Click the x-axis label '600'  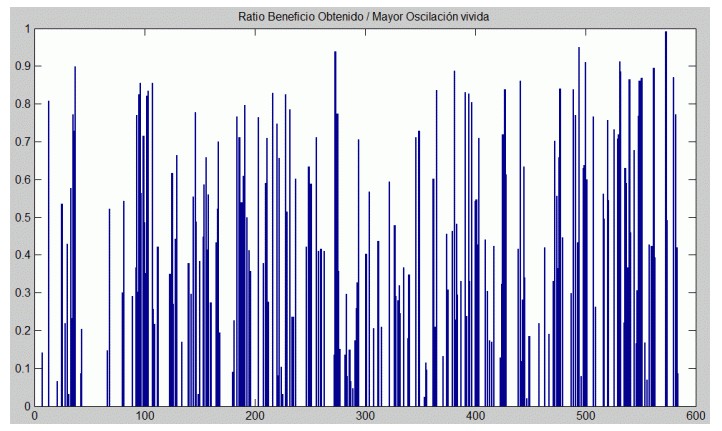tap(695, 416)
